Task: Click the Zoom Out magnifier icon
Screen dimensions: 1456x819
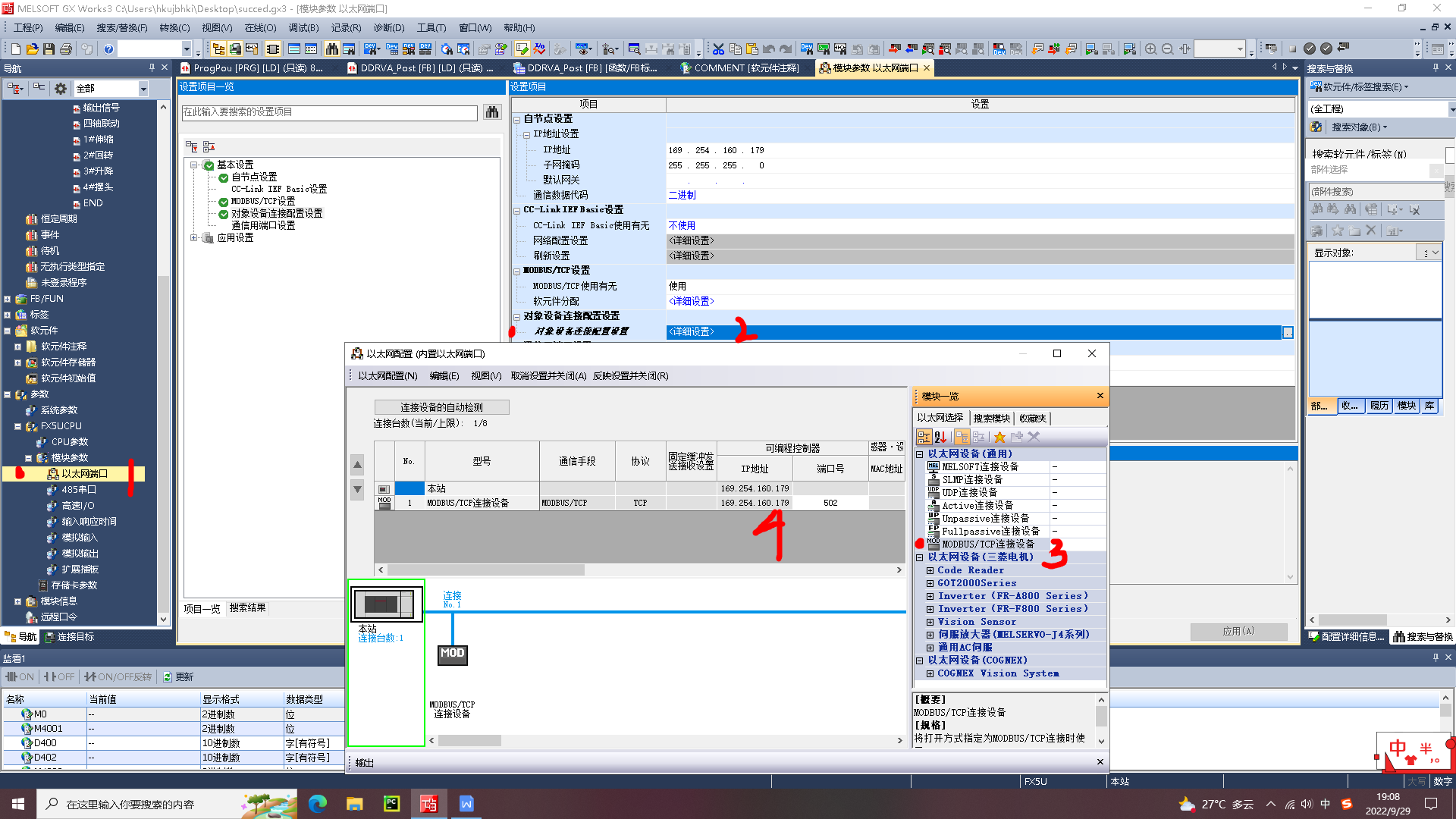Action: point(1168,49)
